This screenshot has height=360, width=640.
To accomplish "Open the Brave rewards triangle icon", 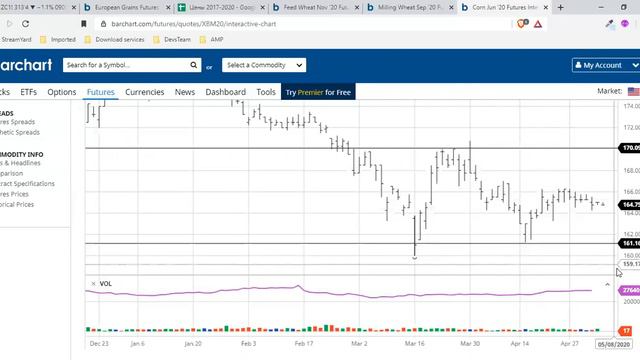I will (538, 24).
